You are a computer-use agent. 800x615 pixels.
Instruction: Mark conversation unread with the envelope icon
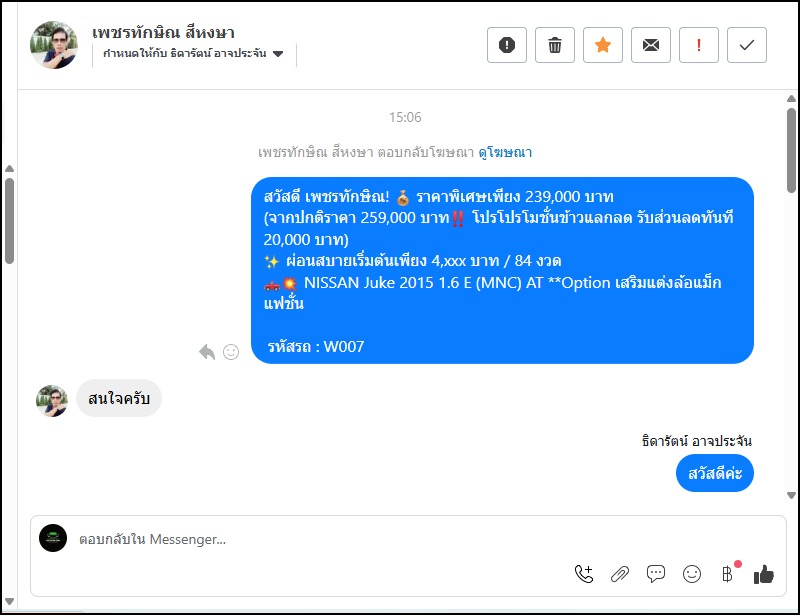[x=651, y=45]
